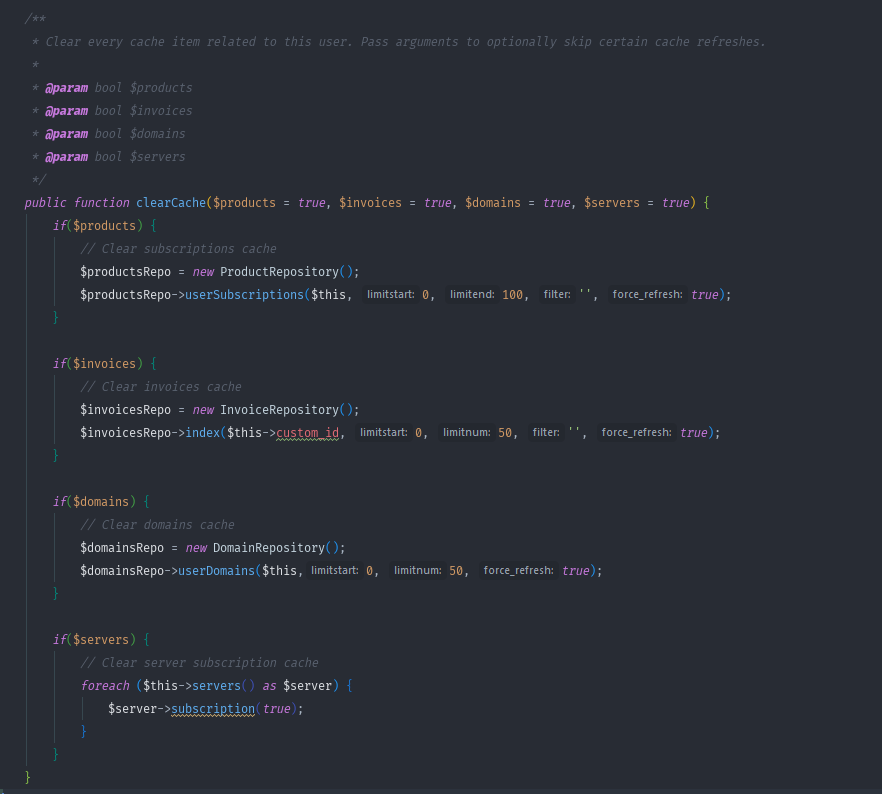Select the value 100 in the userSubscriptions call
Screen dimensions: 882x794
[x=514, y=295]
